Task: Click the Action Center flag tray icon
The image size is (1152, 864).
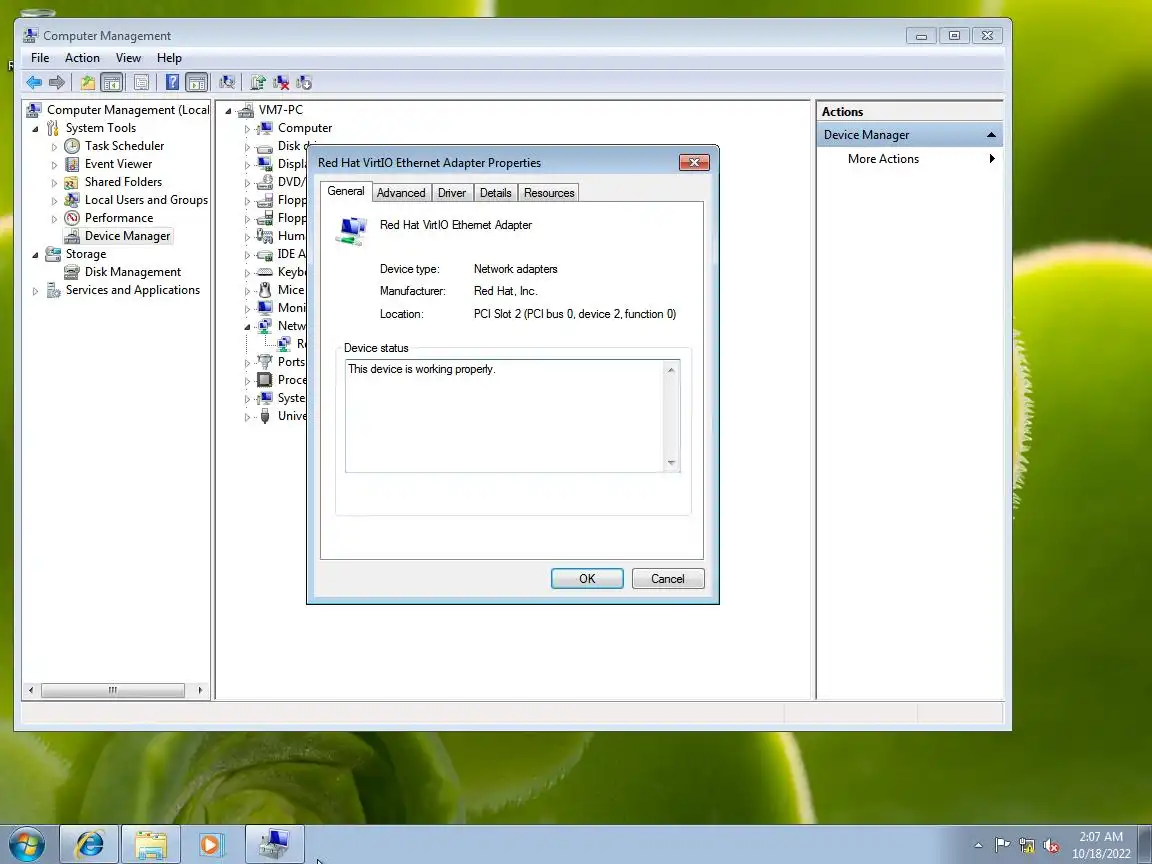Action: point(1002,846)
